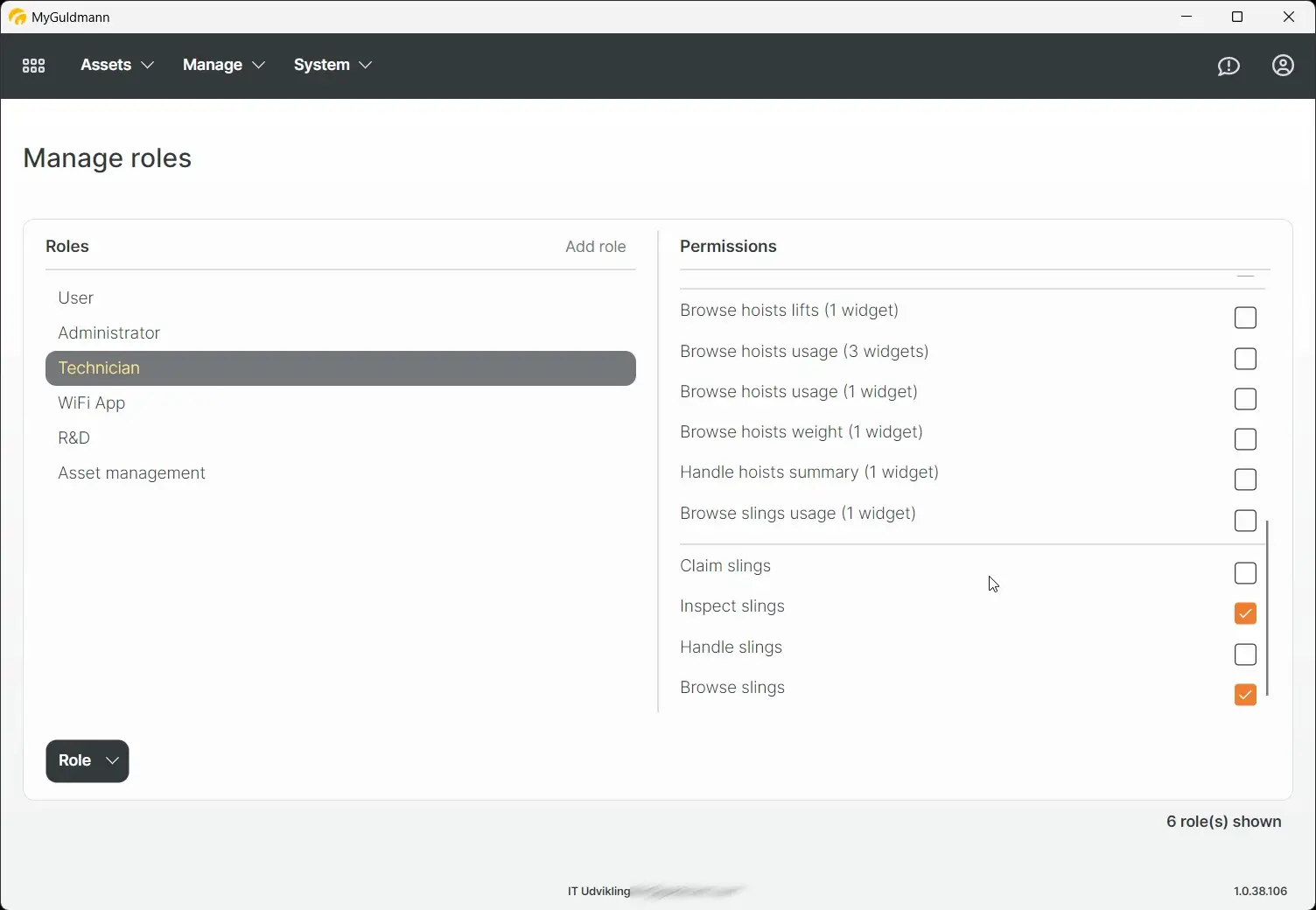The width and height of the screenshot is (1316, 910).
Task: Select the Asset management role
Action: coord(131,472)
